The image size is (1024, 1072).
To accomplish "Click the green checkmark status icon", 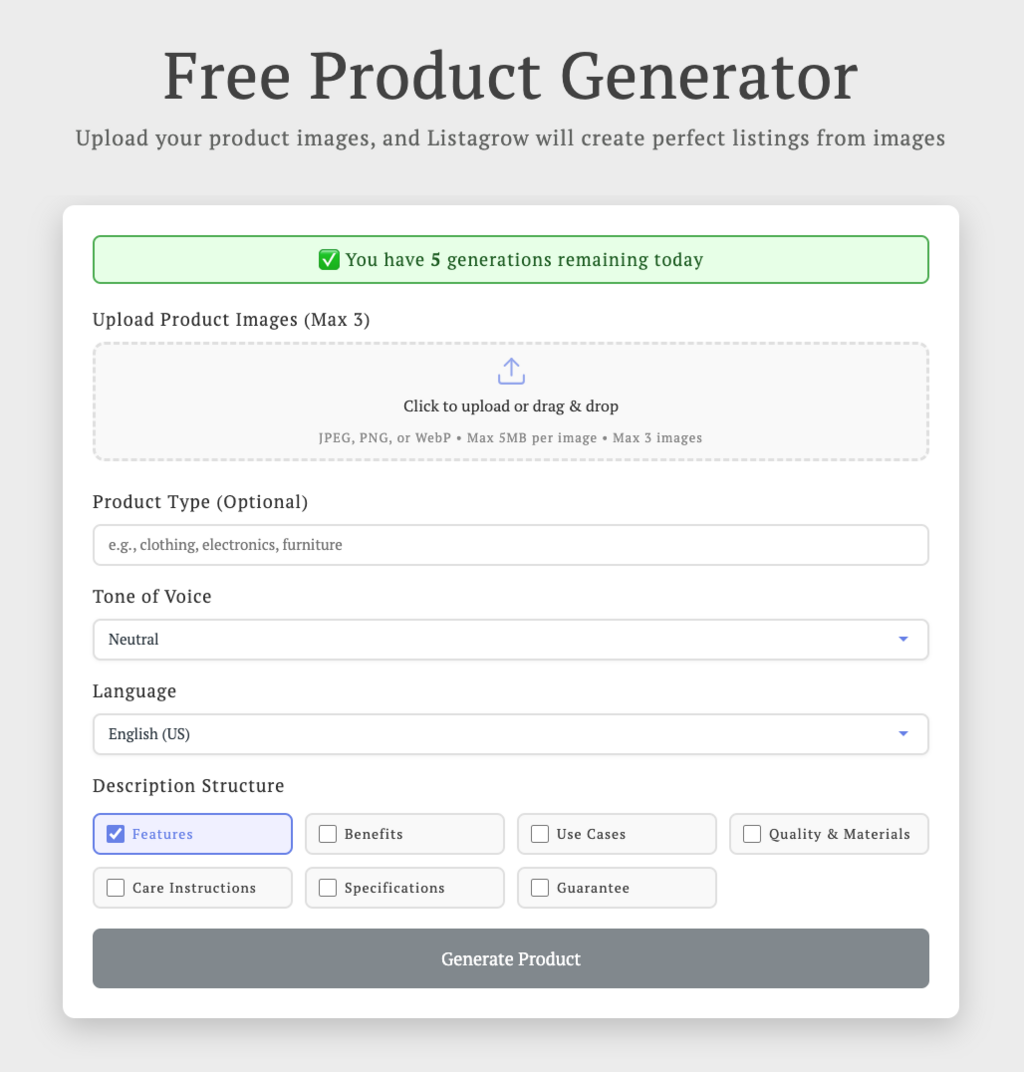I will [x=329, y=260].
